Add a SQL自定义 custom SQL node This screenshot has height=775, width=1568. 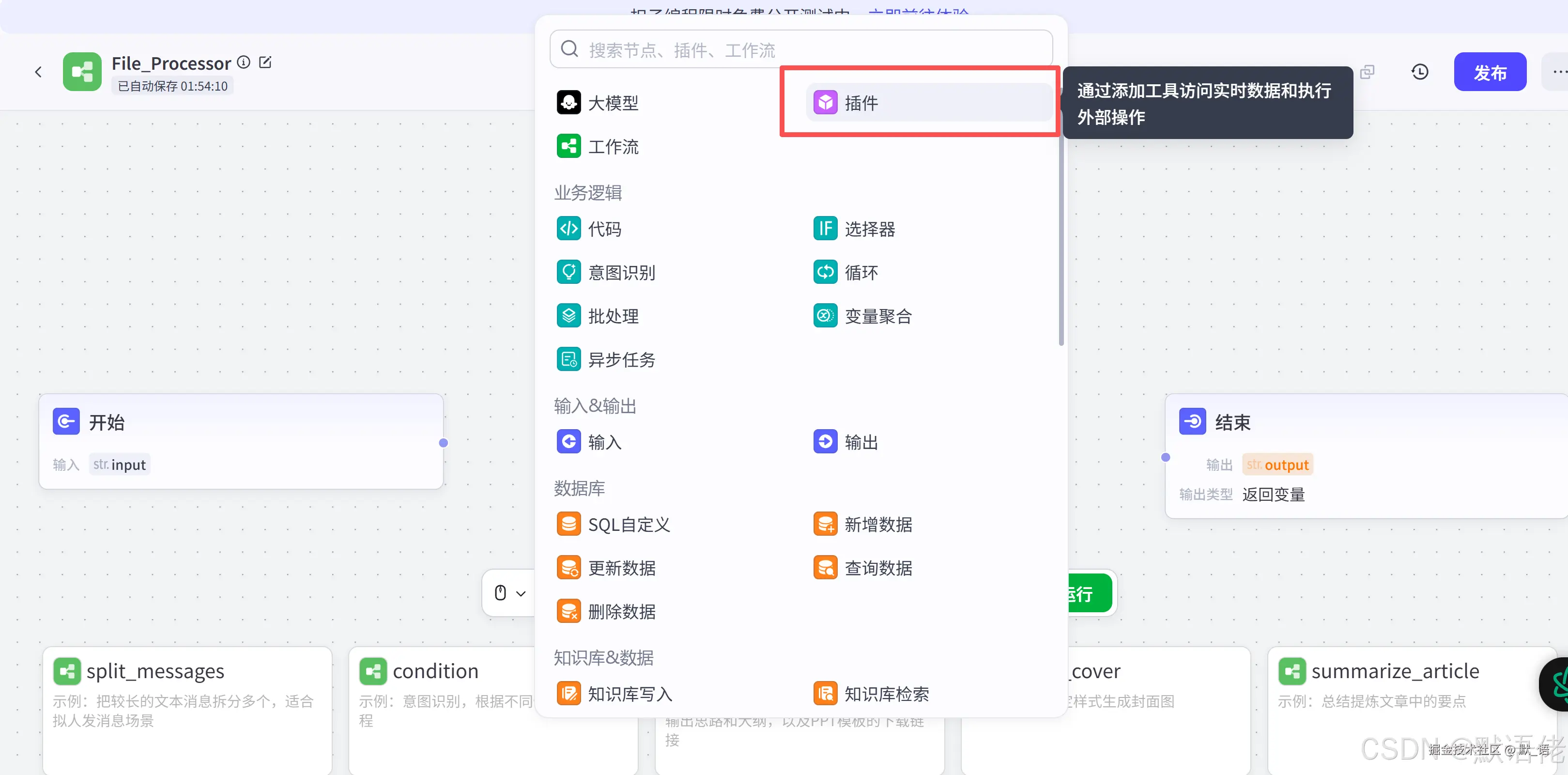[x=629, y=524]
